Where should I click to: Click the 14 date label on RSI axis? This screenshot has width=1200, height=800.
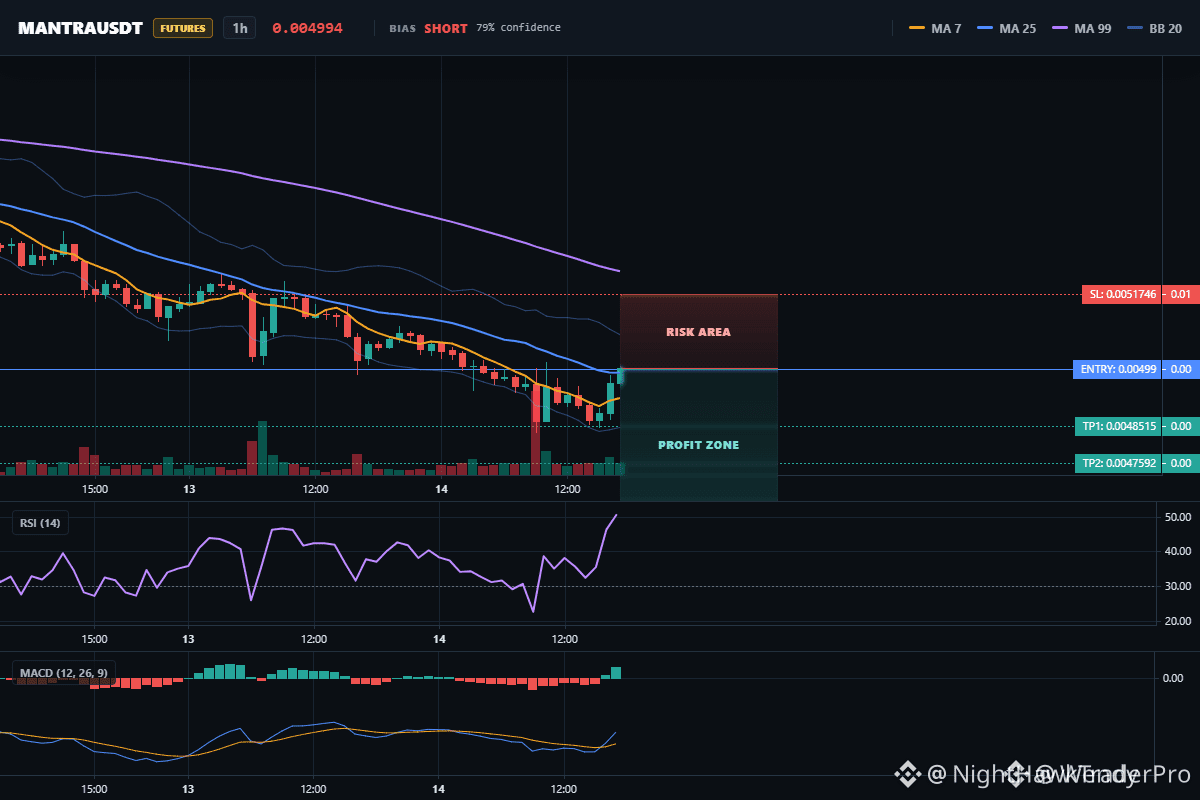click(x=440, y=638)
